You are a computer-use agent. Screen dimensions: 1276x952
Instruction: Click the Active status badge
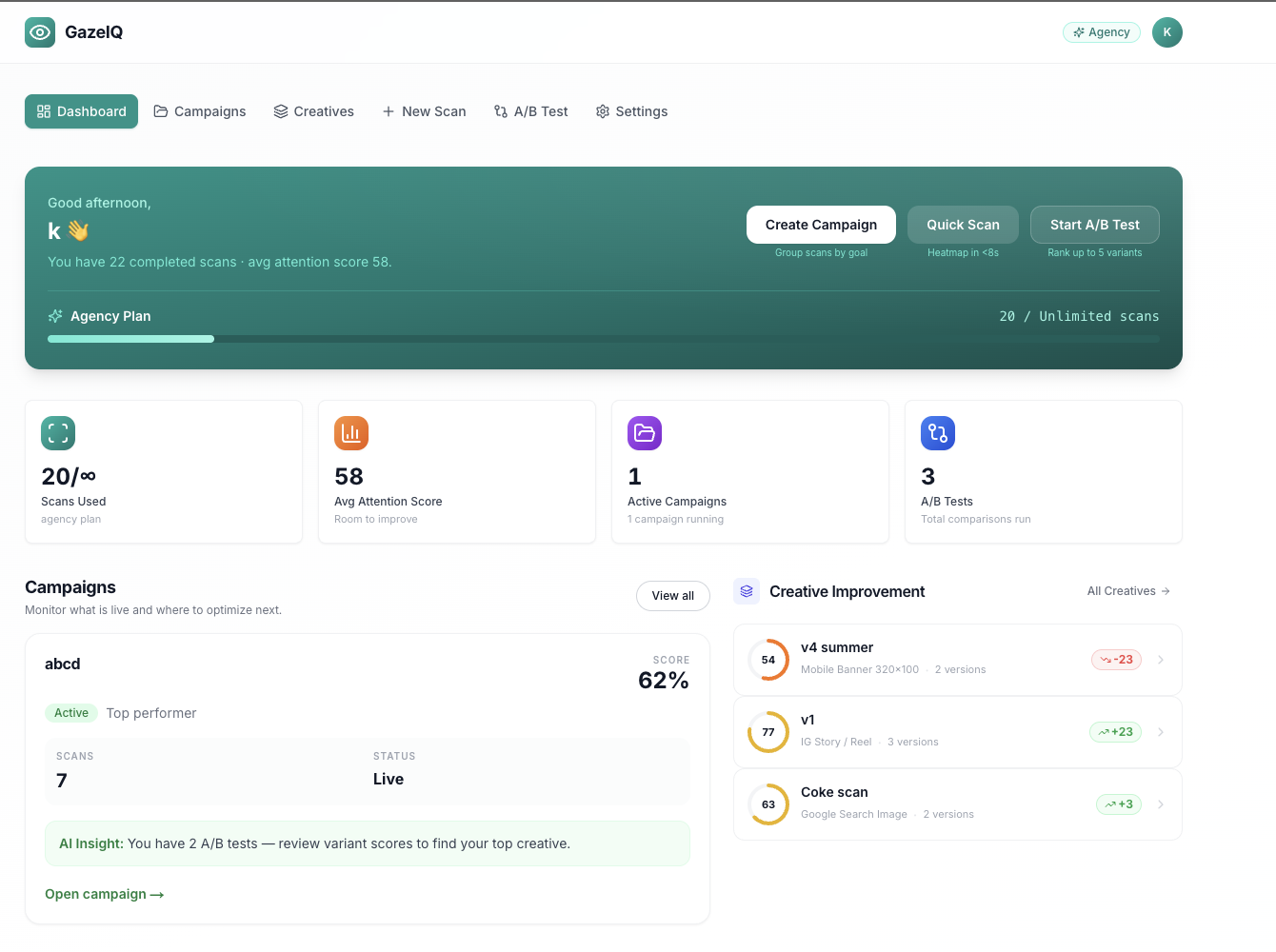pos(71,713)
